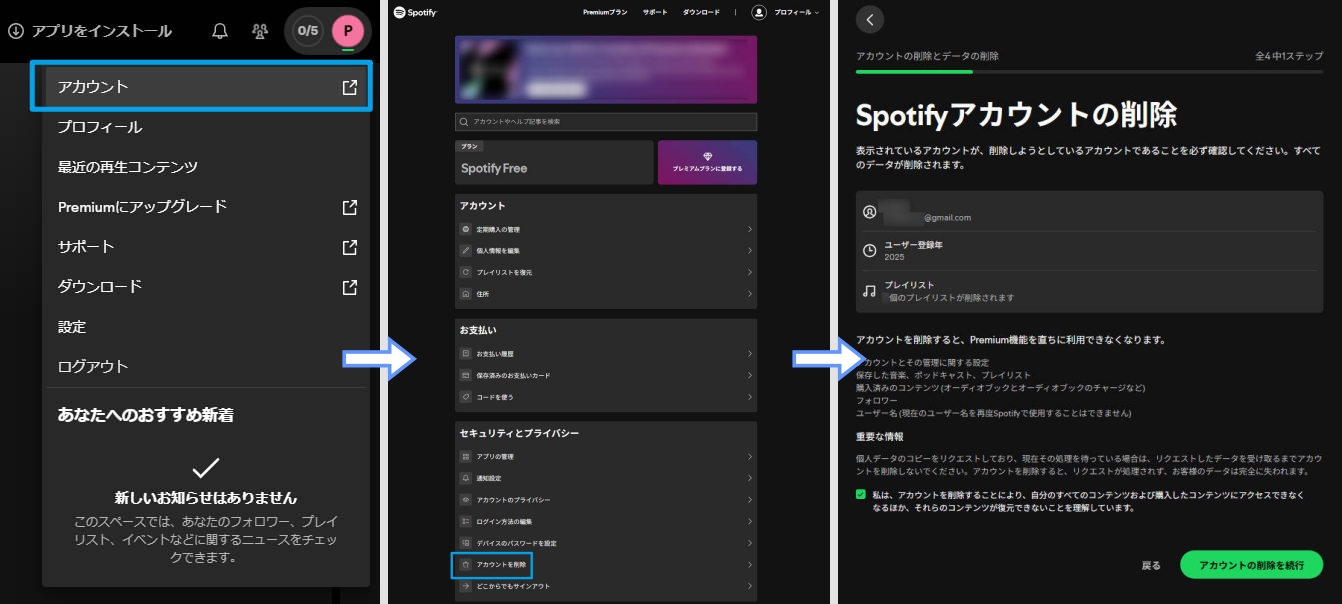1342x604 pixels.
Task: Click the Spotify Free plan card
Action: 554,162
